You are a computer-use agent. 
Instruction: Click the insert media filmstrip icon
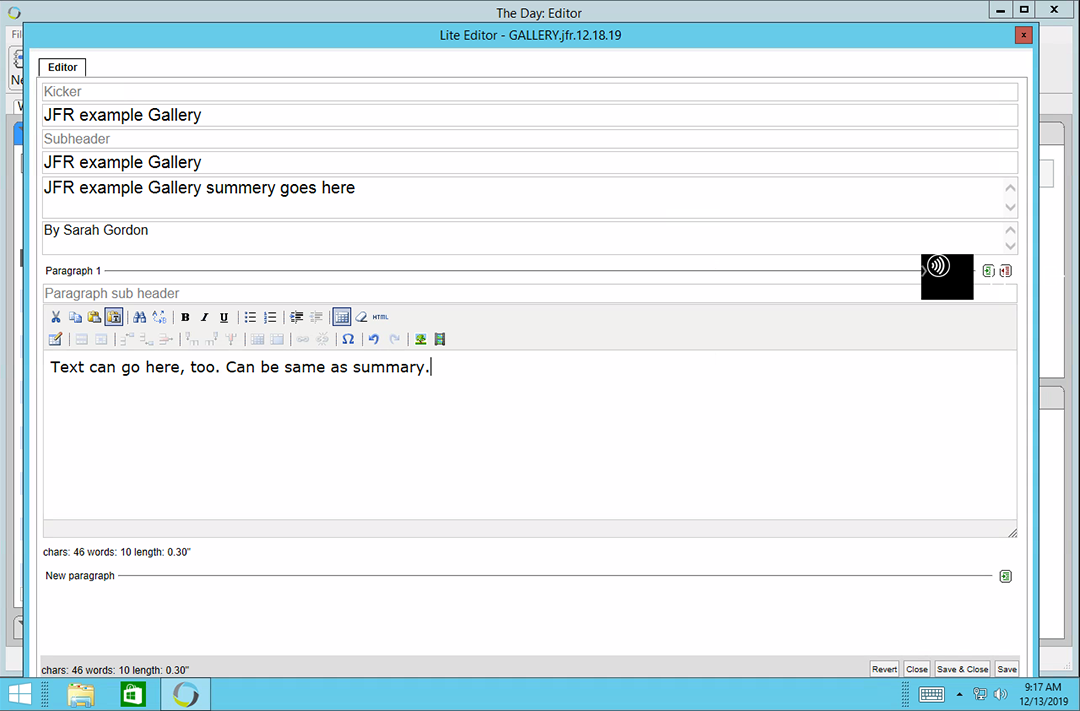tap(439, 339)
